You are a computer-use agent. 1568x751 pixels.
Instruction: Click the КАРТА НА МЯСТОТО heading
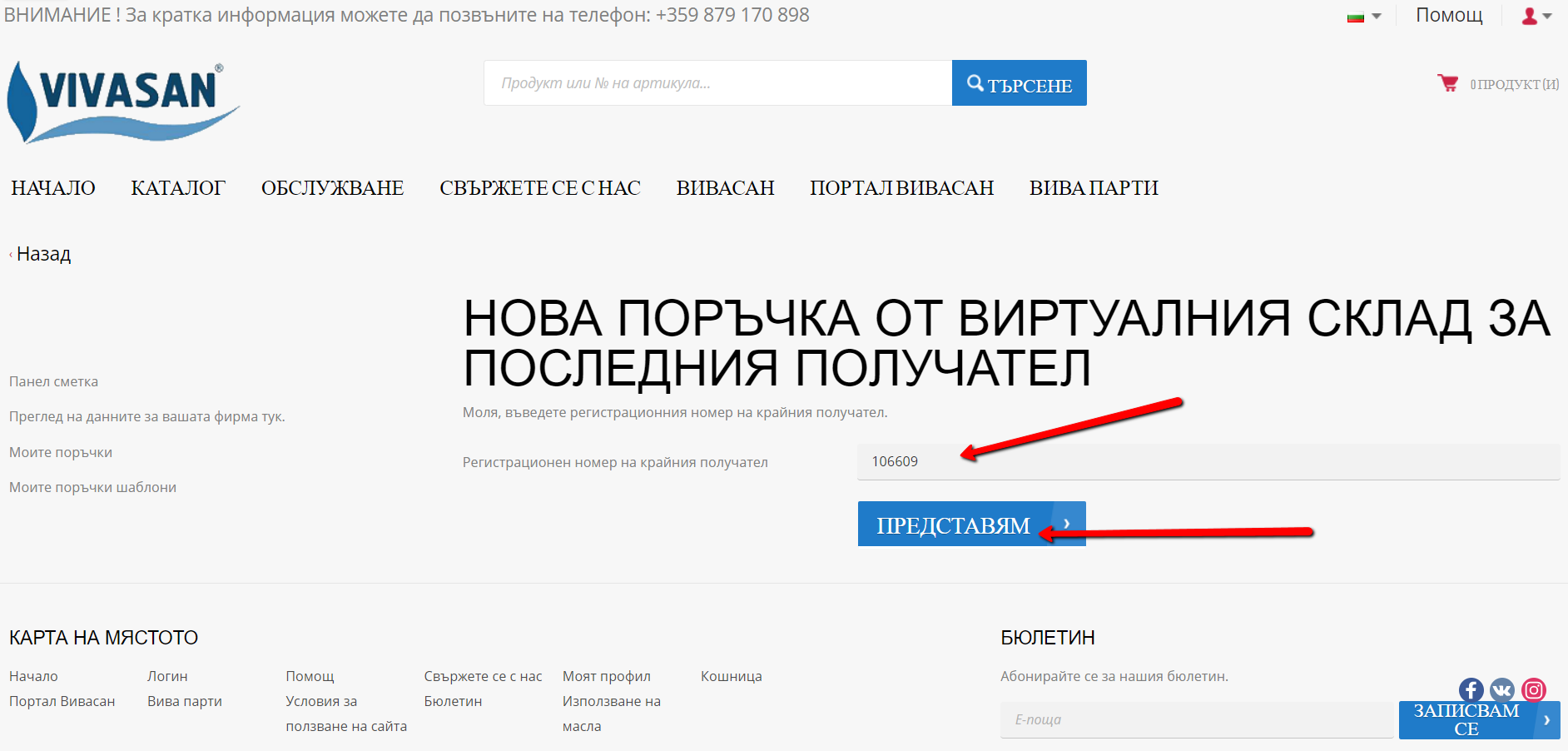[x=103, y=638]
